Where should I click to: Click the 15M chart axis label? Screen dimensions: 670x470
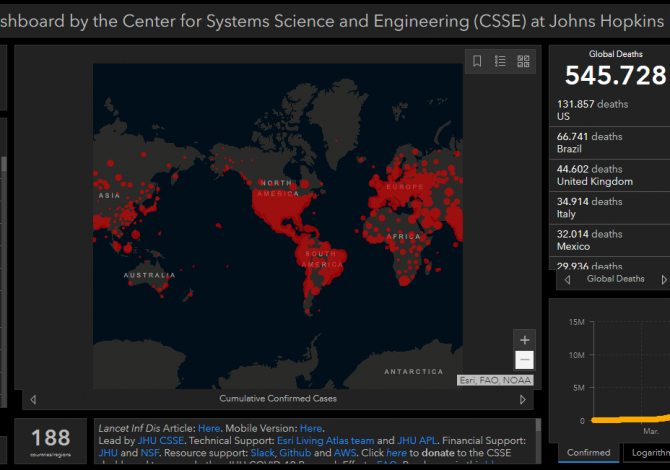click(x=576, y=322)
